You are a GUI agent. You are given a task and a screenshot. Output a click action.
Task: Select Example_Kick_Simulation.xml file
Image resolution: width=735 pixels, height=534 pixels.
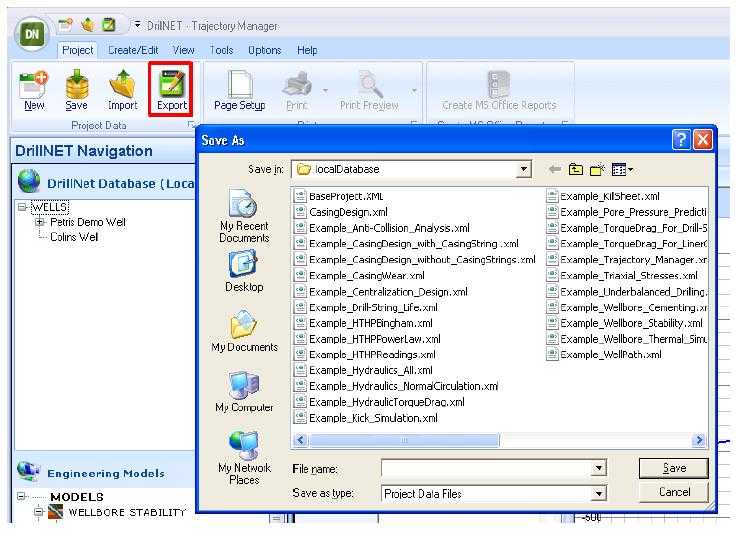click(366, 418)
